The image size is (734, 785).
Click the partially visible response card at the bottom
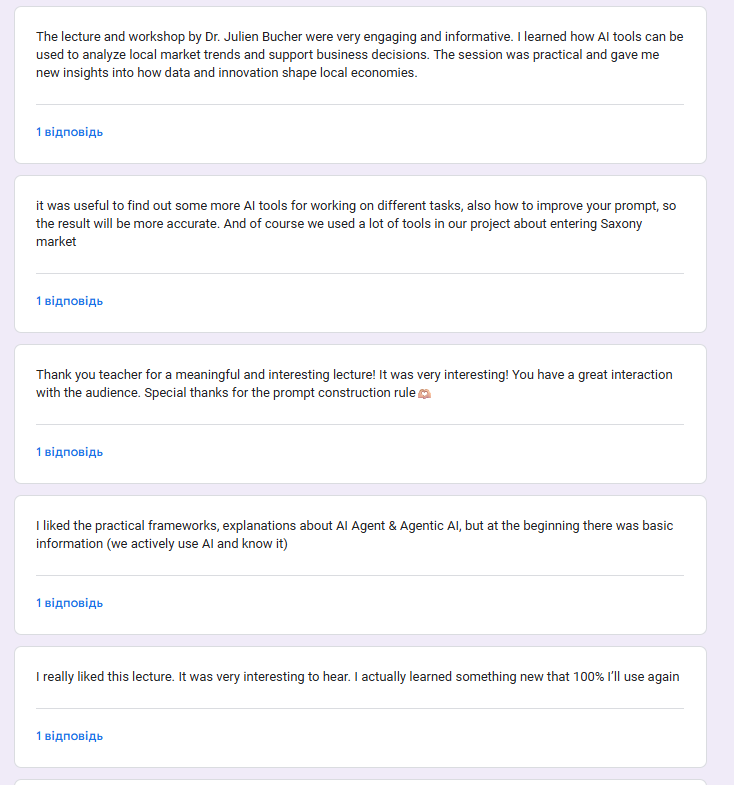click(360, 782)
